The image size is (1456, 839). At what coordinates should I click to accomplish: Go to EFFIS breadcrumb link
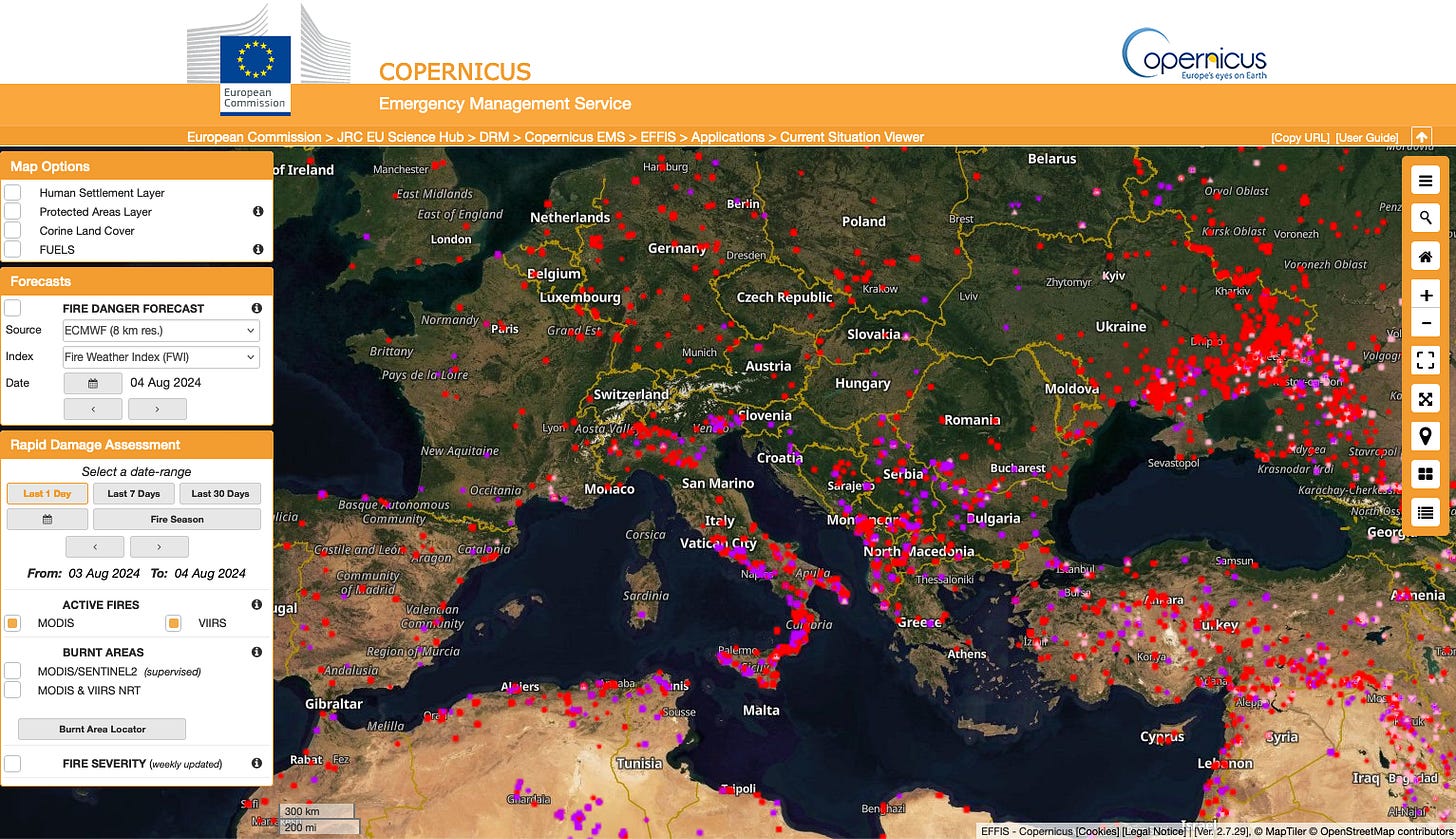point(659,137)
